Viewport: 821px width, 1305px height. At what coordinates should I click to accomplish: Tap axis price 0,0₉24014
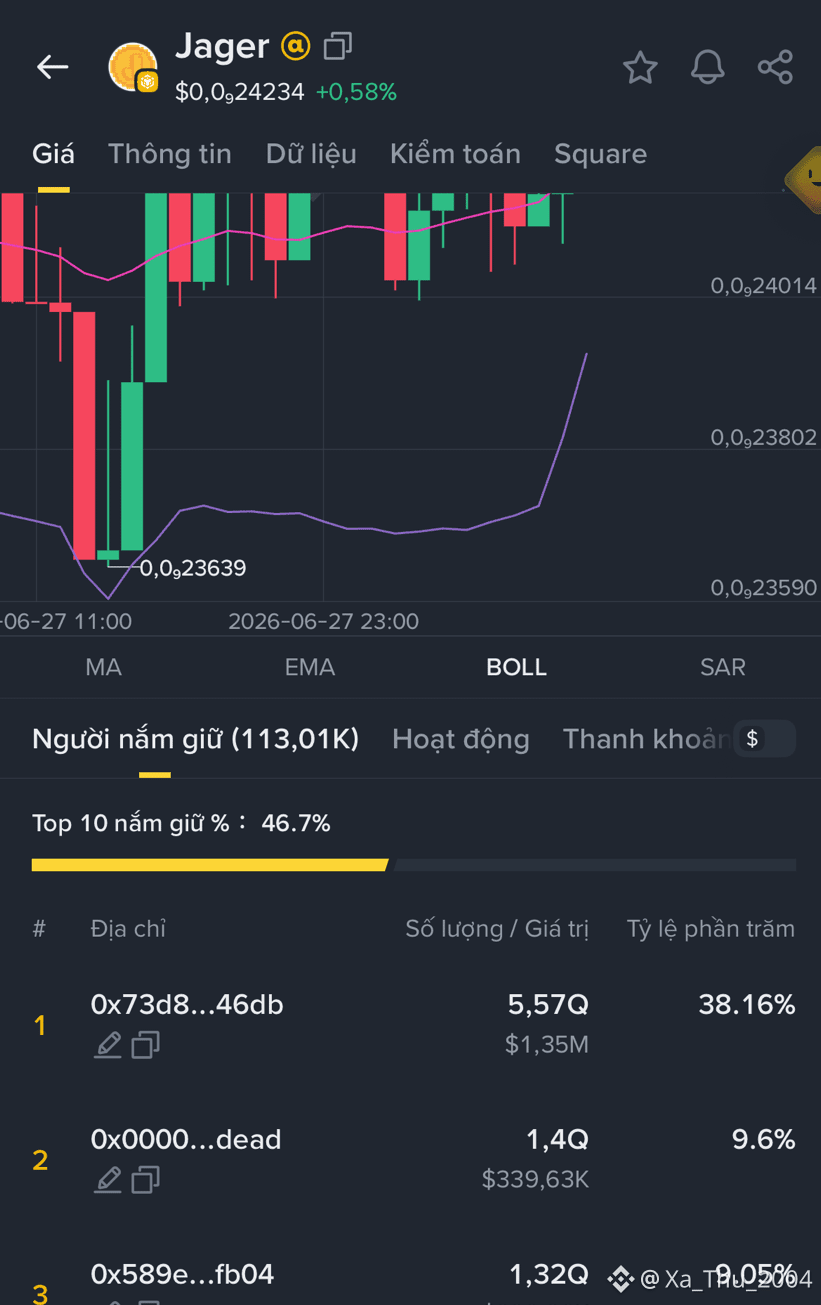coord(764,286)
